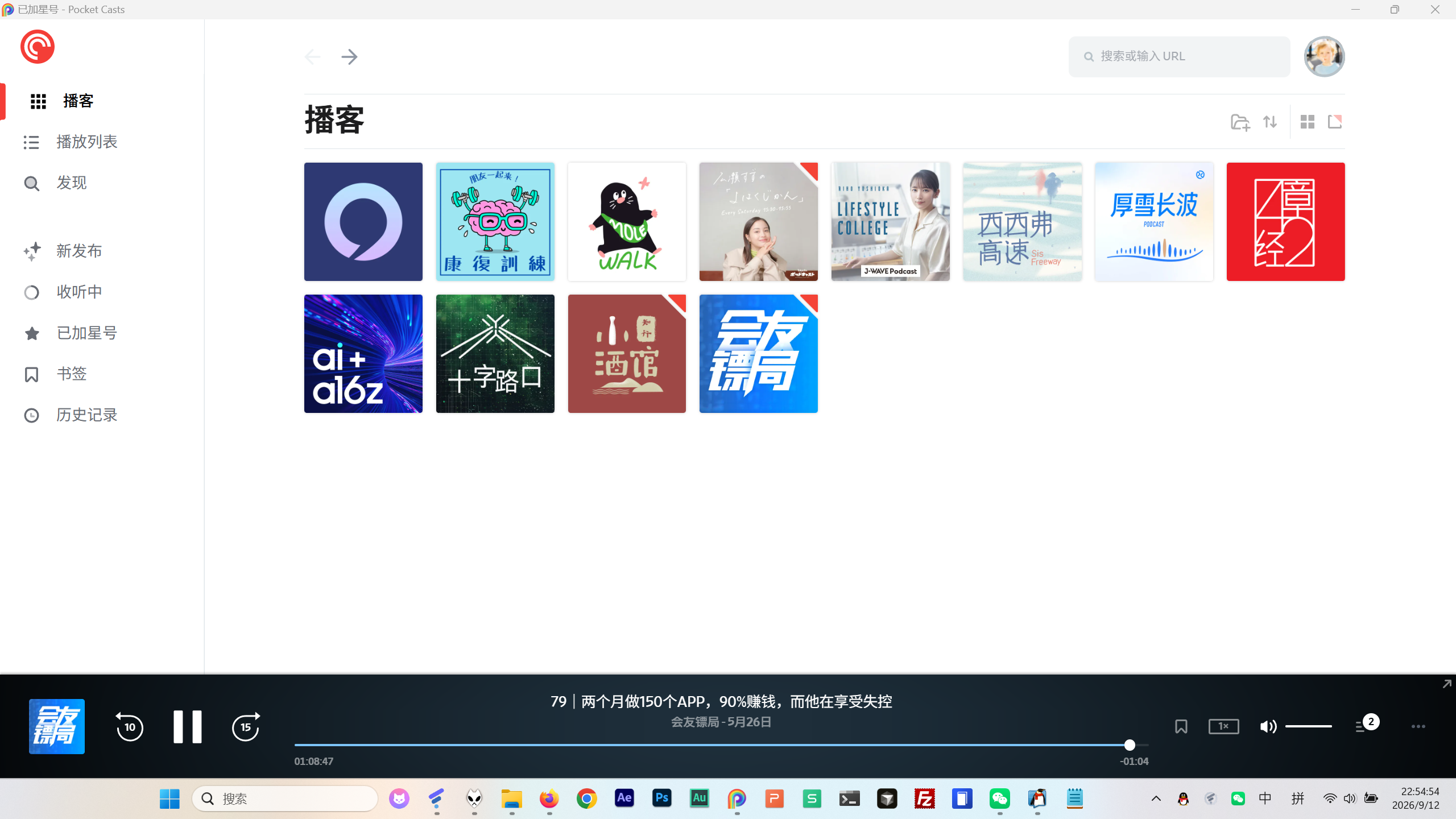1456x819 pixels.
Task: Open the Mole Walk podcast
Action: point(627,222)
